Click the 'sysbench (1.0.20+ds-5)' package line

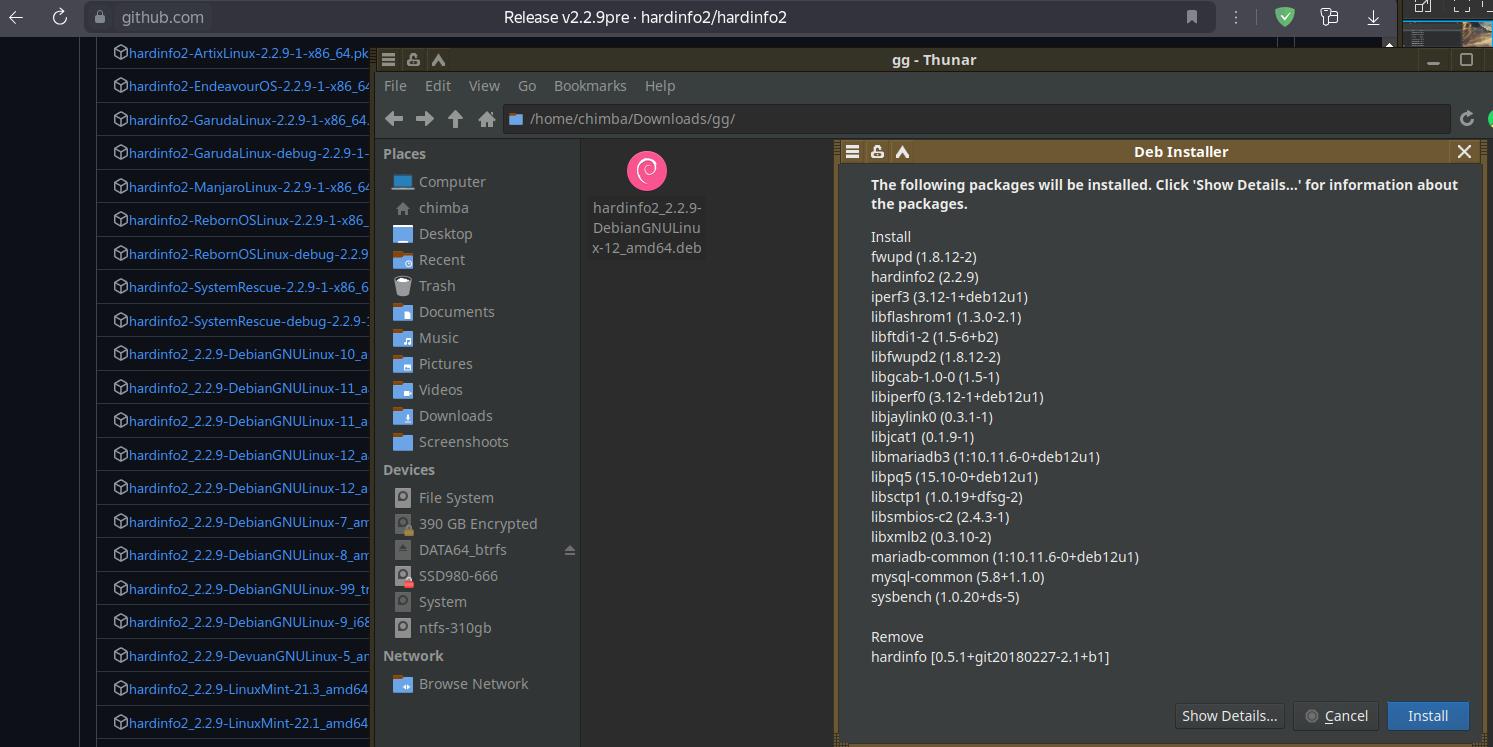pyautogui.click(x=945, y=597)
